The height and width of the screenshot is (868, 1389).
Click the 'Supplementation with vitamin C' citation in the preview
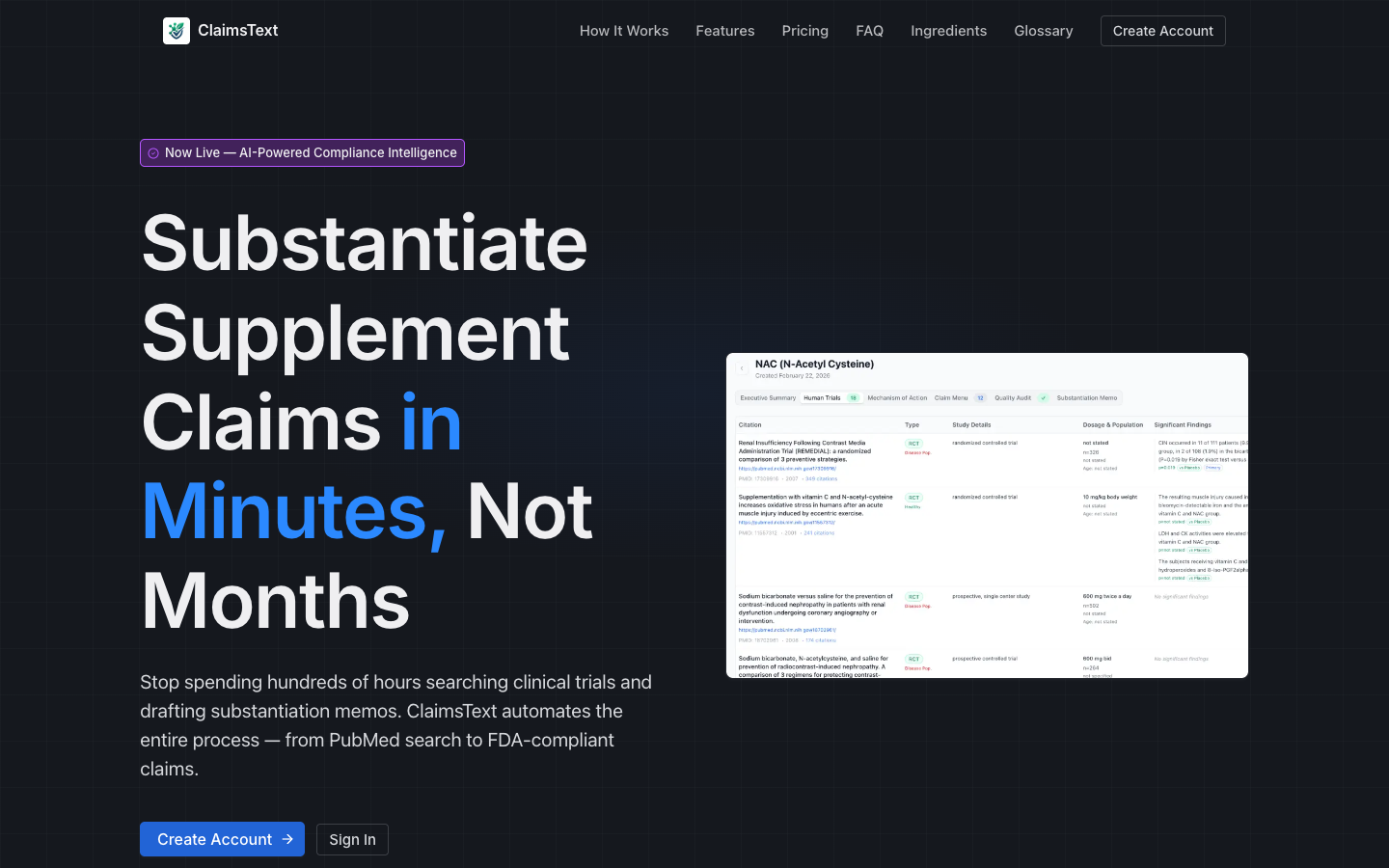pyautogui.click(x=815, y=505)
